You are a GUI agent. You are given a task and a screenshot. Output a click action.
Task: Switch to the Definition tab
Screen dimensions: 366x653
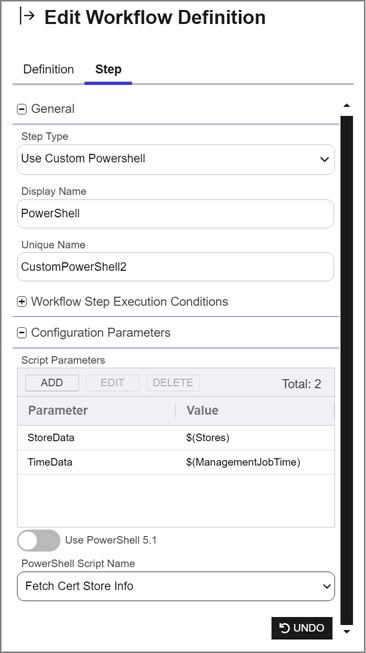coord(48,69)
